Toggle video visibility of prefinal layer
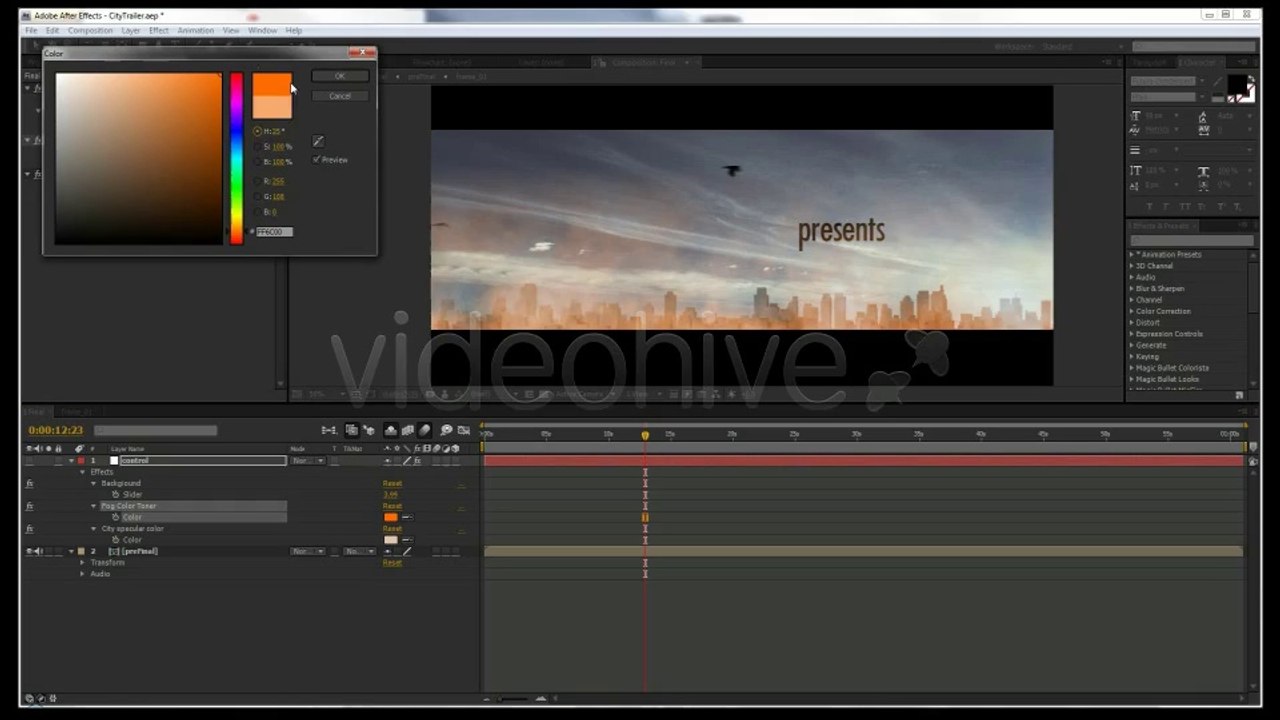Image resolution: width=1280 pixels, height=720 pixels. (30, 551)
